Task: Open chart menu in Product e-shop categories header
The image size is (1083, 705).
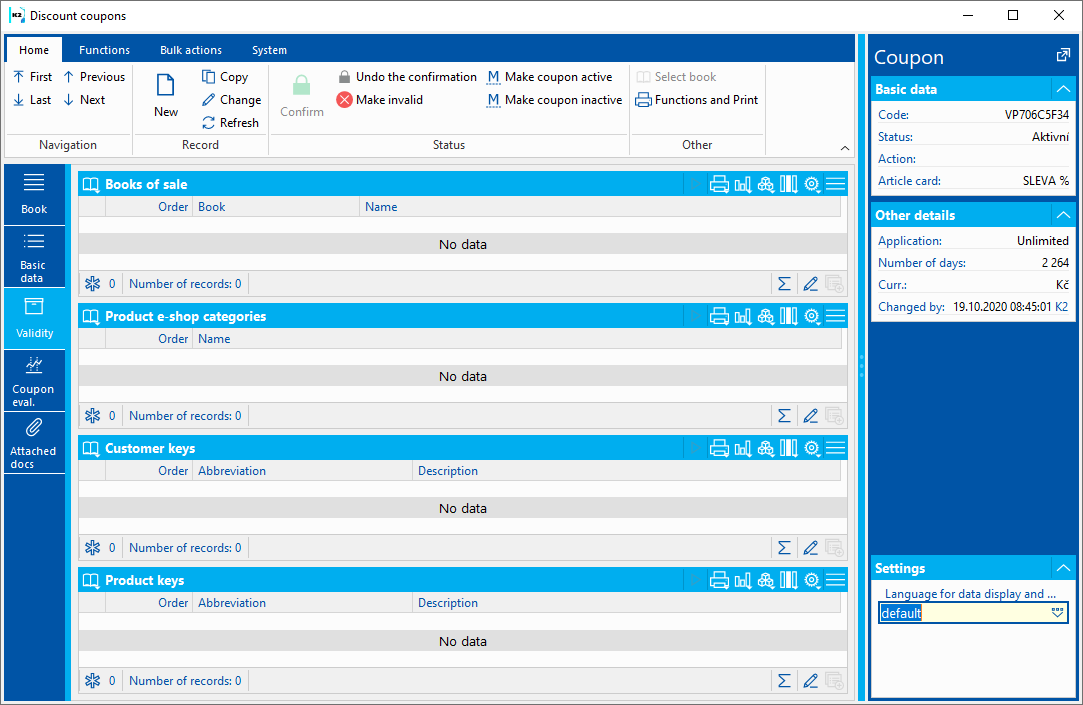Action: point(742,316)
